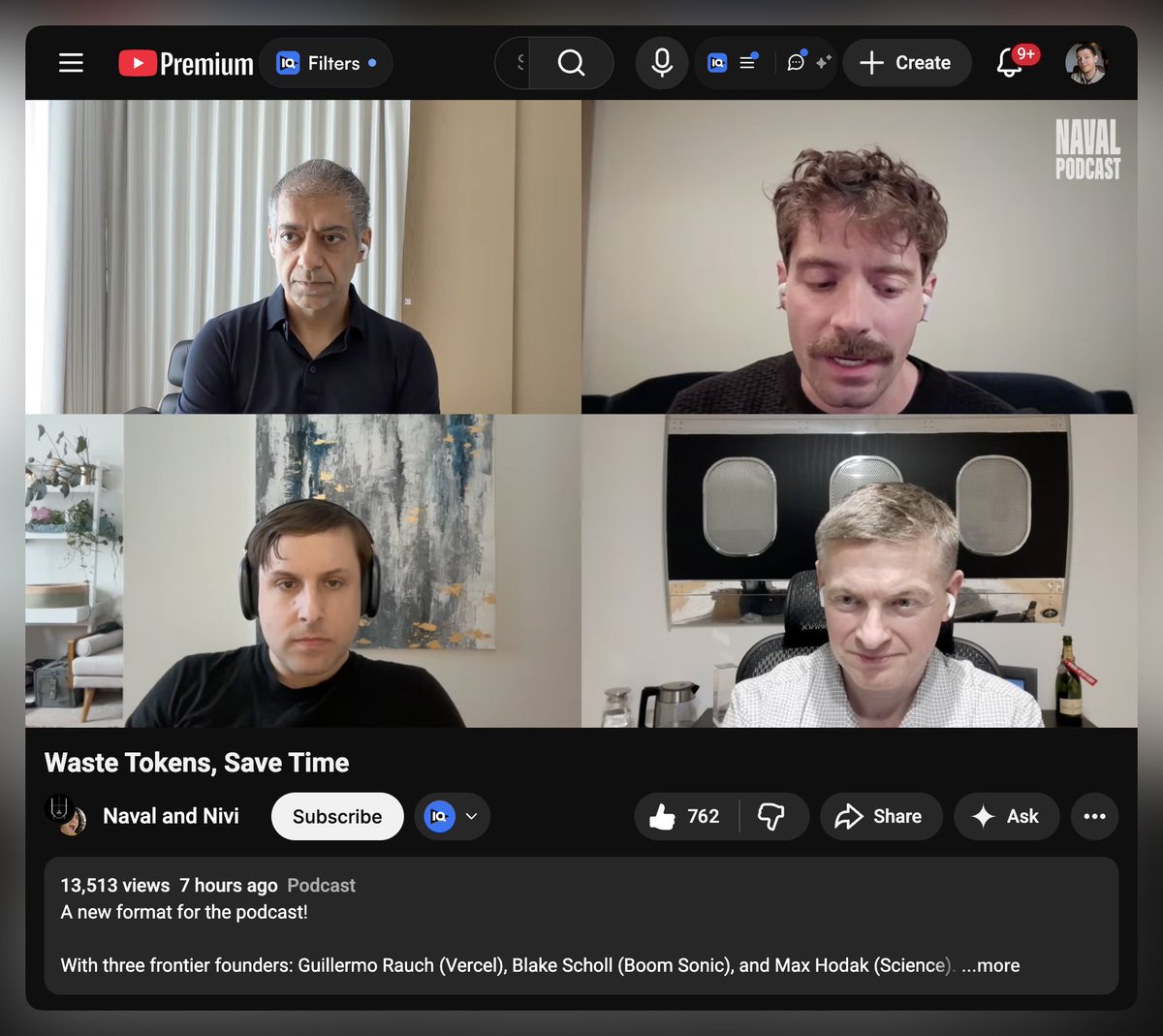The image size is (1163, 1036).
Task: Like the video with 762 likes
Action: pos(686,816)
